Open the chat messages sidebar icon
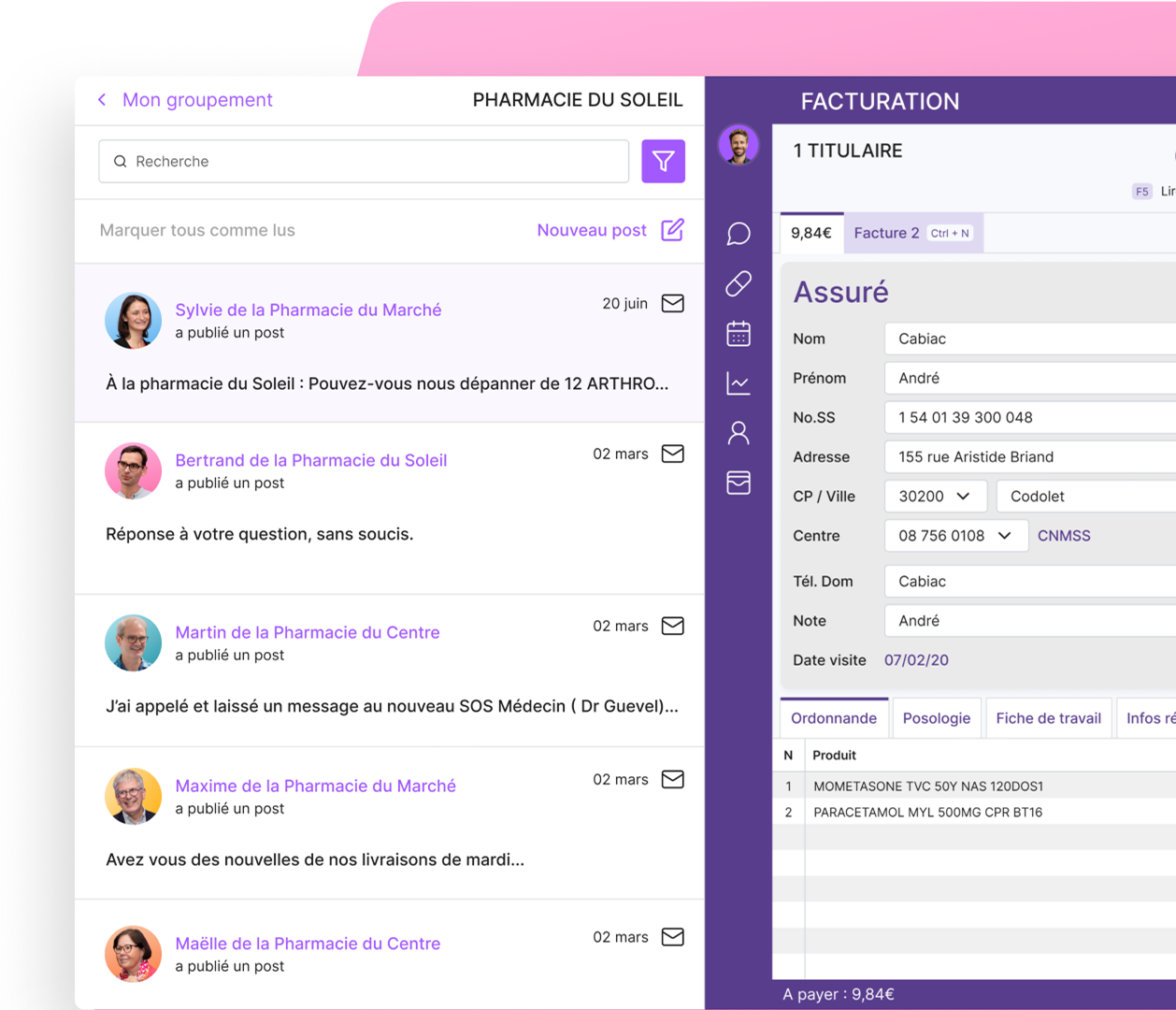1176x1010 pixels. (739, 234)
